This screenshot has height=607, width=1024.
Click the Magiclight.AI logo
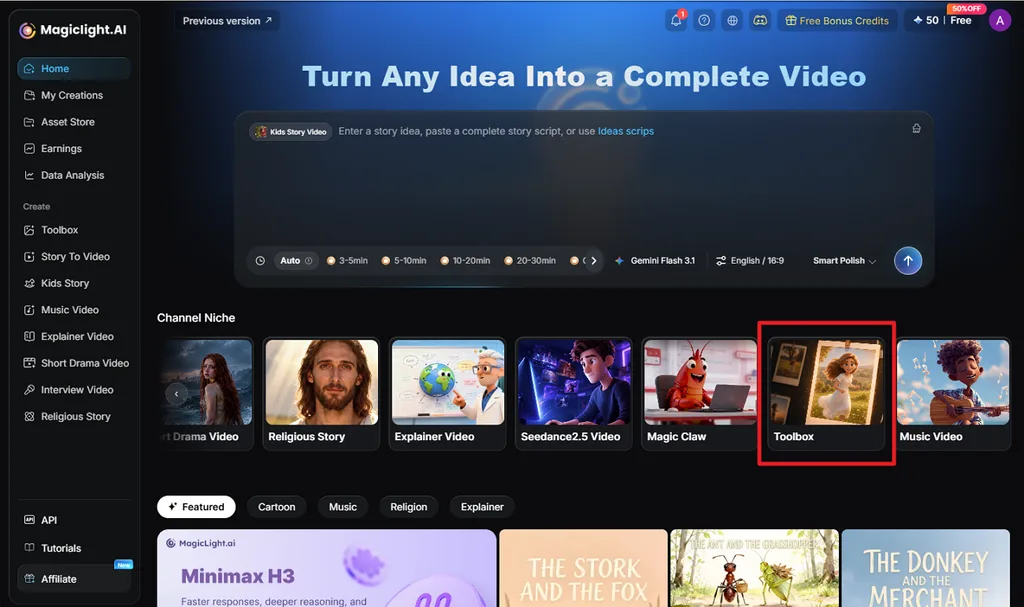click(x=72, y=30)
